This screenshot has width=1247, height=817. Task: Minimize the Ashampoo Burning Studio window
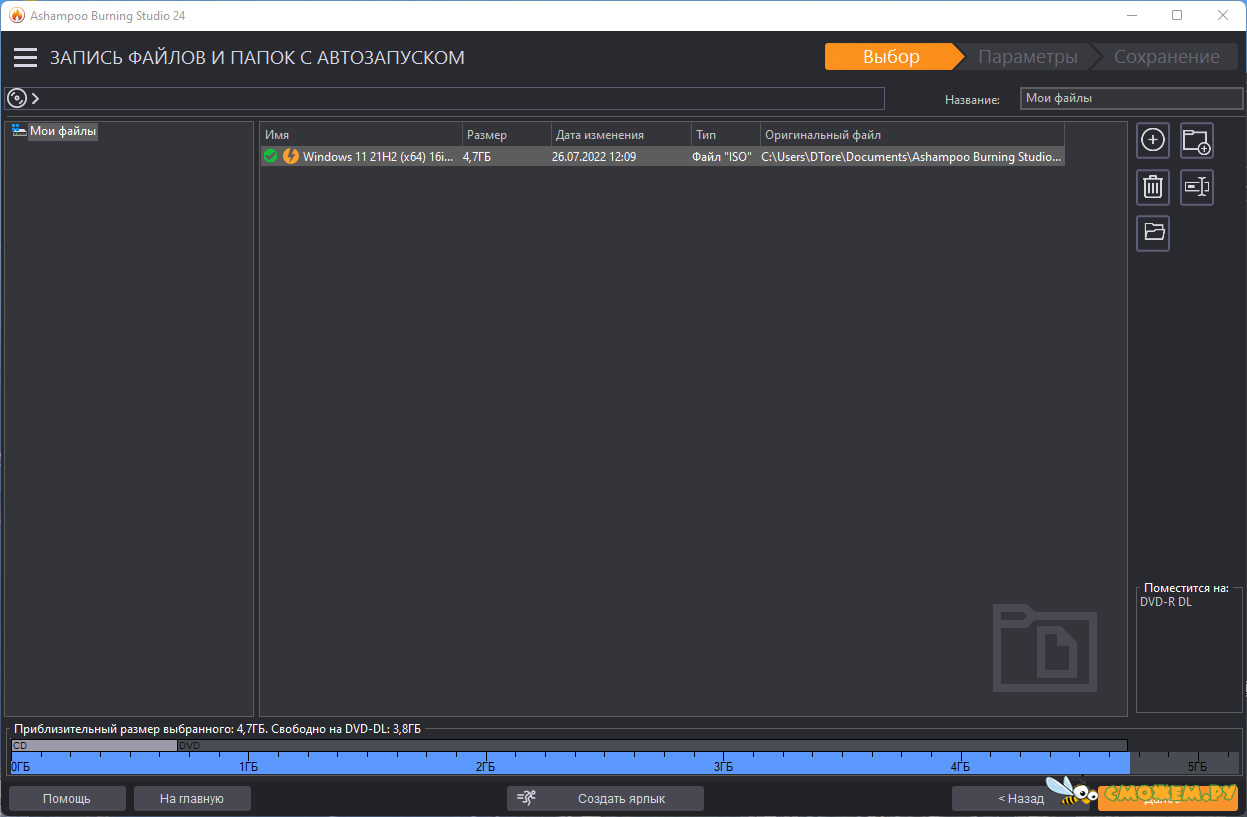(x=1131, y=16)
